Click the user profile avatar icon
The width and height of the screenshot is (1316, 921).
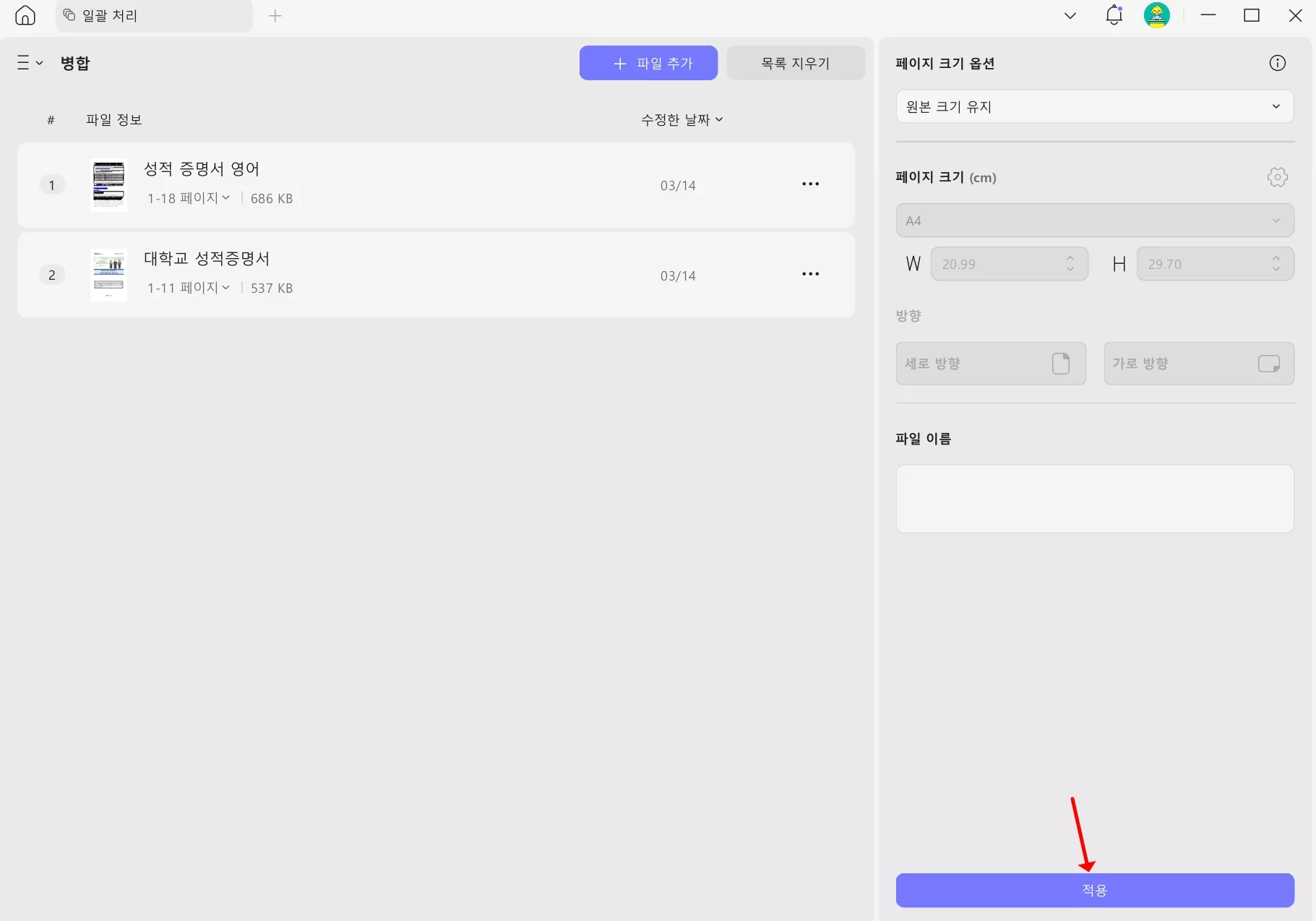[x=1156, y=14]
